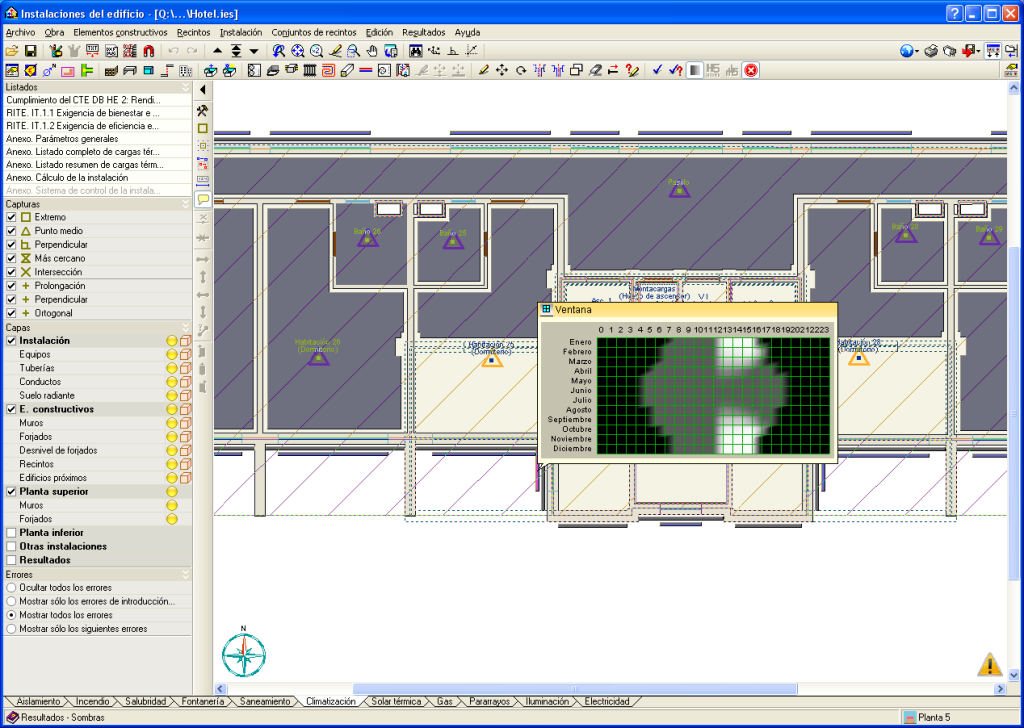Screen dimensions: 1024x728
Task: Click the red circle X icon
Action: click(751, 71)
